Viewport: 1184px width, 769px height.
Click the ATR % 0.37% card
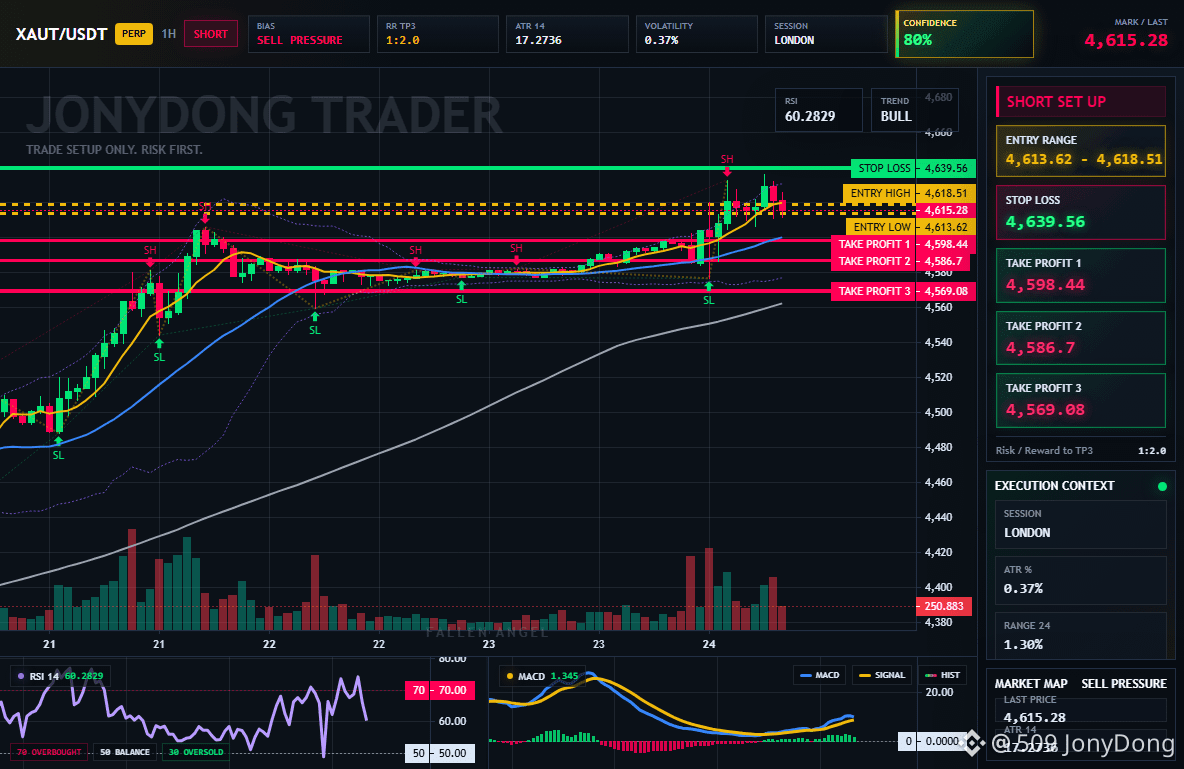tap(1081, 580)
